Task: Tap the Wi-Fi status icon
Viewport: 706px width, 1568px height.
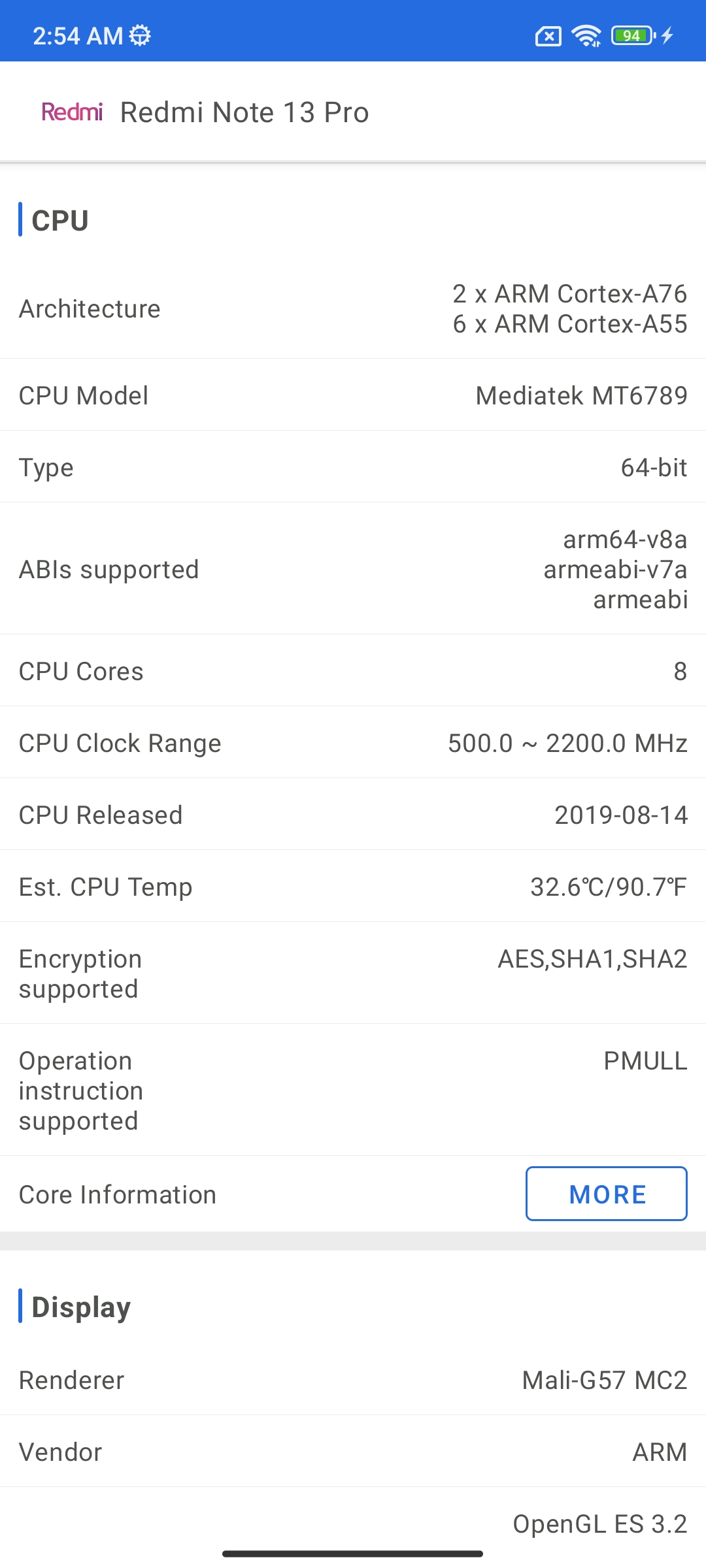Action: click(x=586, y=36)
